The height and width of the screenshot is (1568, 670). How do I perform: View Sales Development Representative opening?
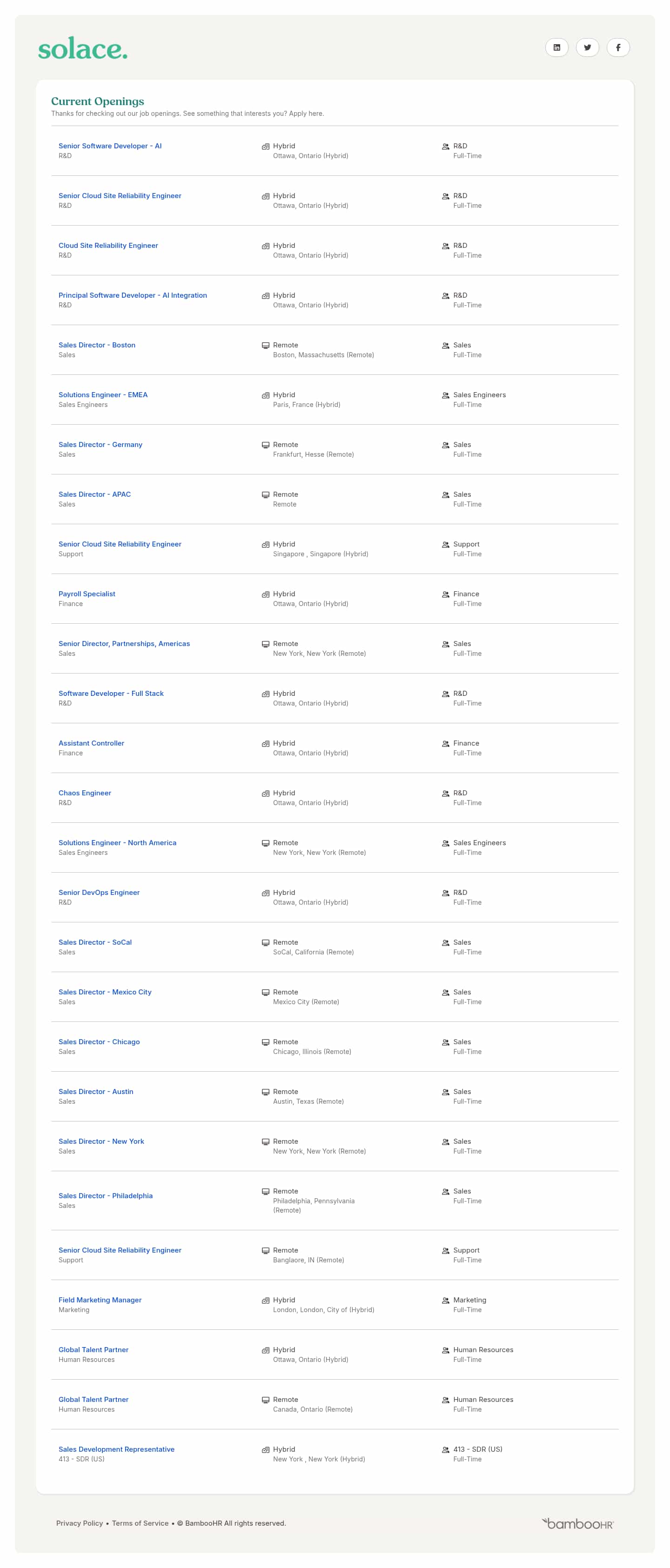[116, 1449]
